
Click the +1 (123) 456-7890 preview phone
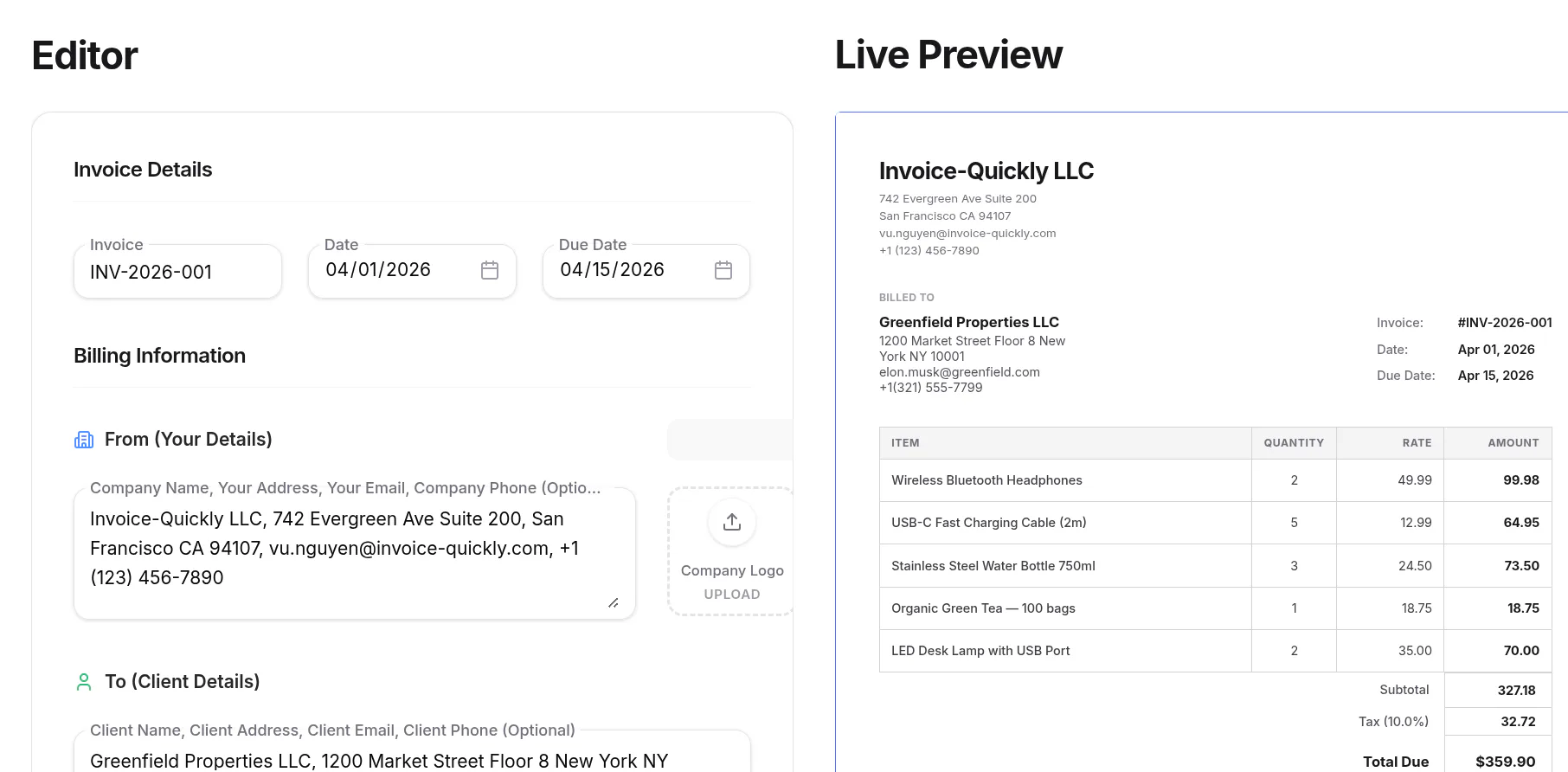click(x=929, y=251)
